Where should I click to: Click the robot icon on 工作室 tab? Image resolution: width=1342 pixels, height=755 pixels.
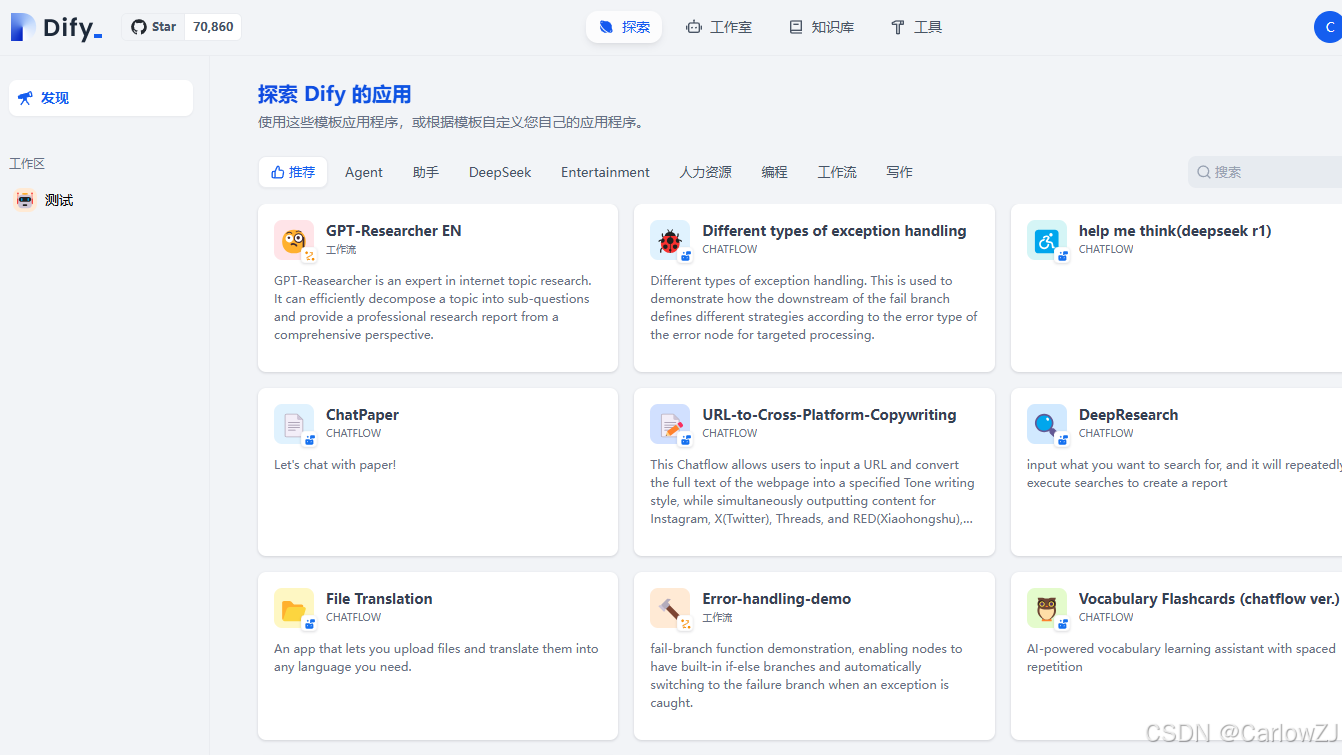(x=694, y=27)
